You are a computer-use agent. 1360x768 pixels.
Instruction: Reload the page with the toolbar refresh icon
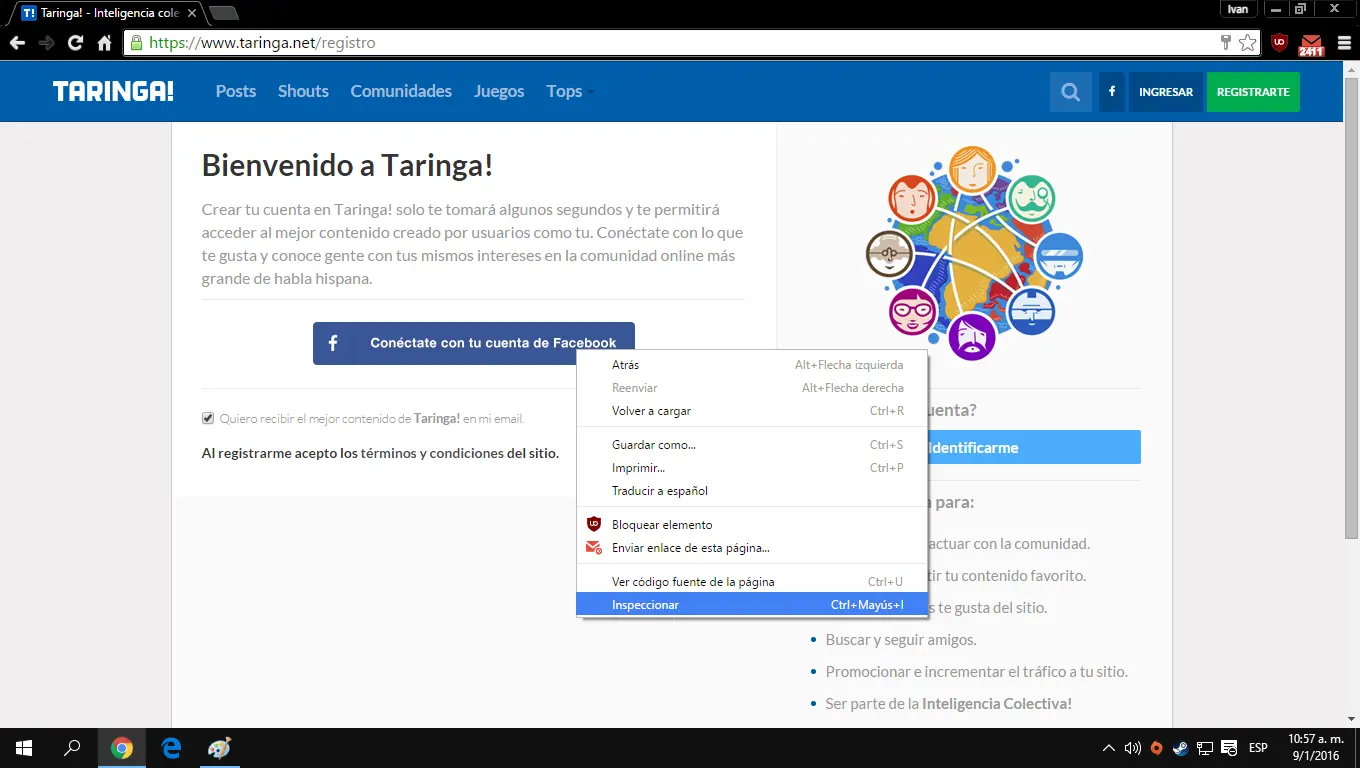tap(75, 43)
